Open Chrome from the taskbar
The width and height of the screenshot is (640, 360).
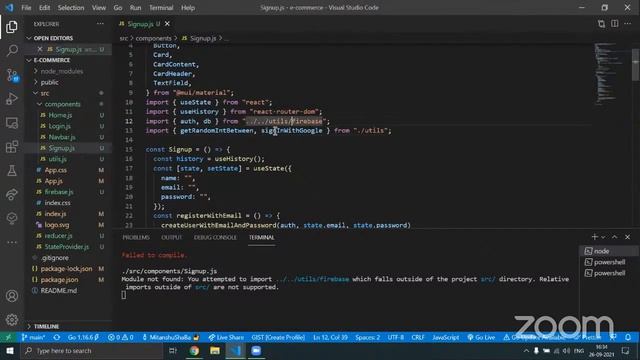194,351
